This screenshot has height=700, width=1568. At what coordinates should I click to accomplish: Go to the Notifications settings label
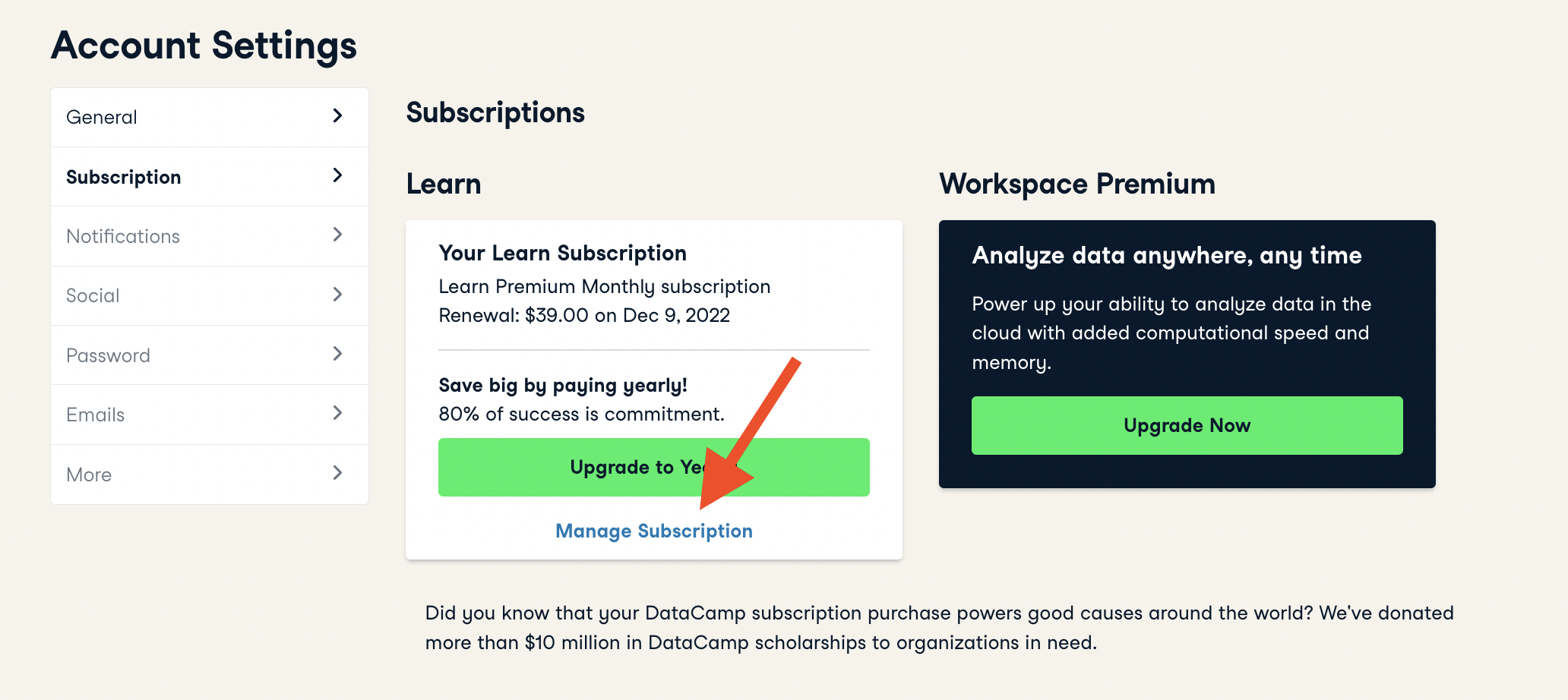123,236
